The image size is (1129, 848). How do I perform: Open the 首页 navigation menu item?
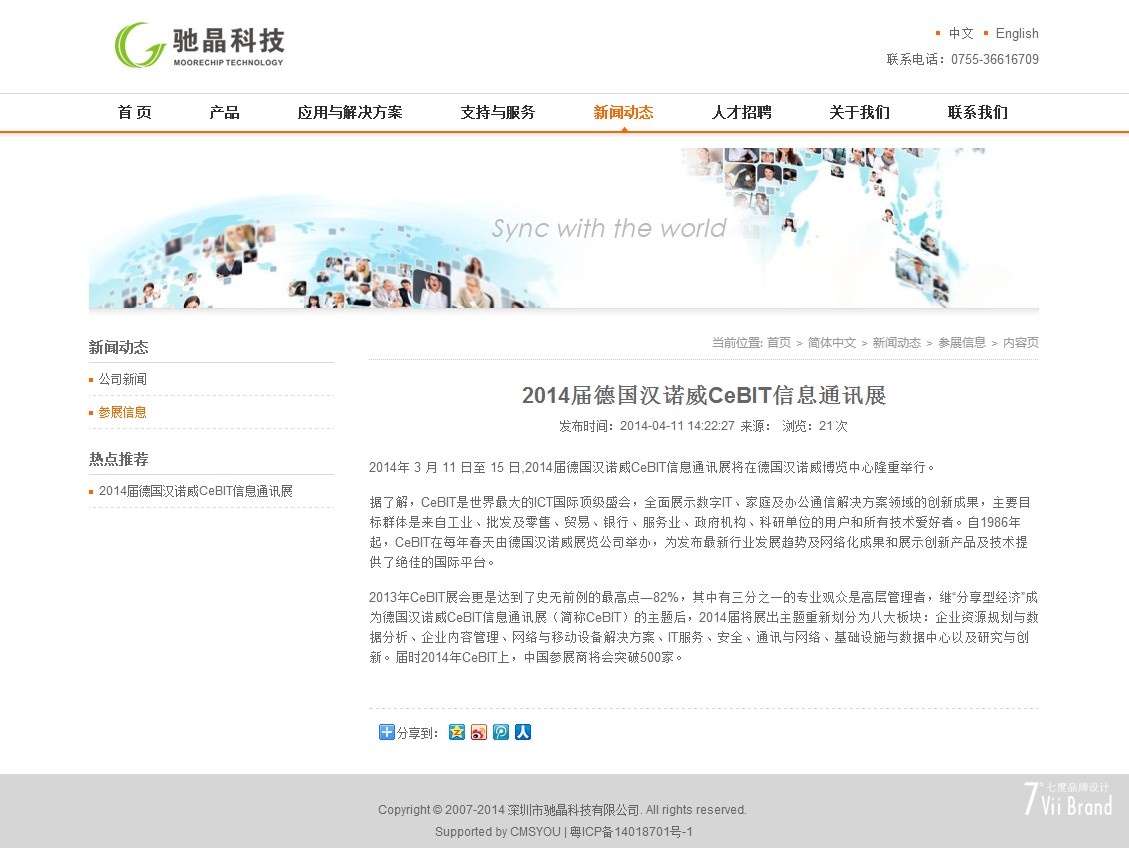(x=135, y=112)
